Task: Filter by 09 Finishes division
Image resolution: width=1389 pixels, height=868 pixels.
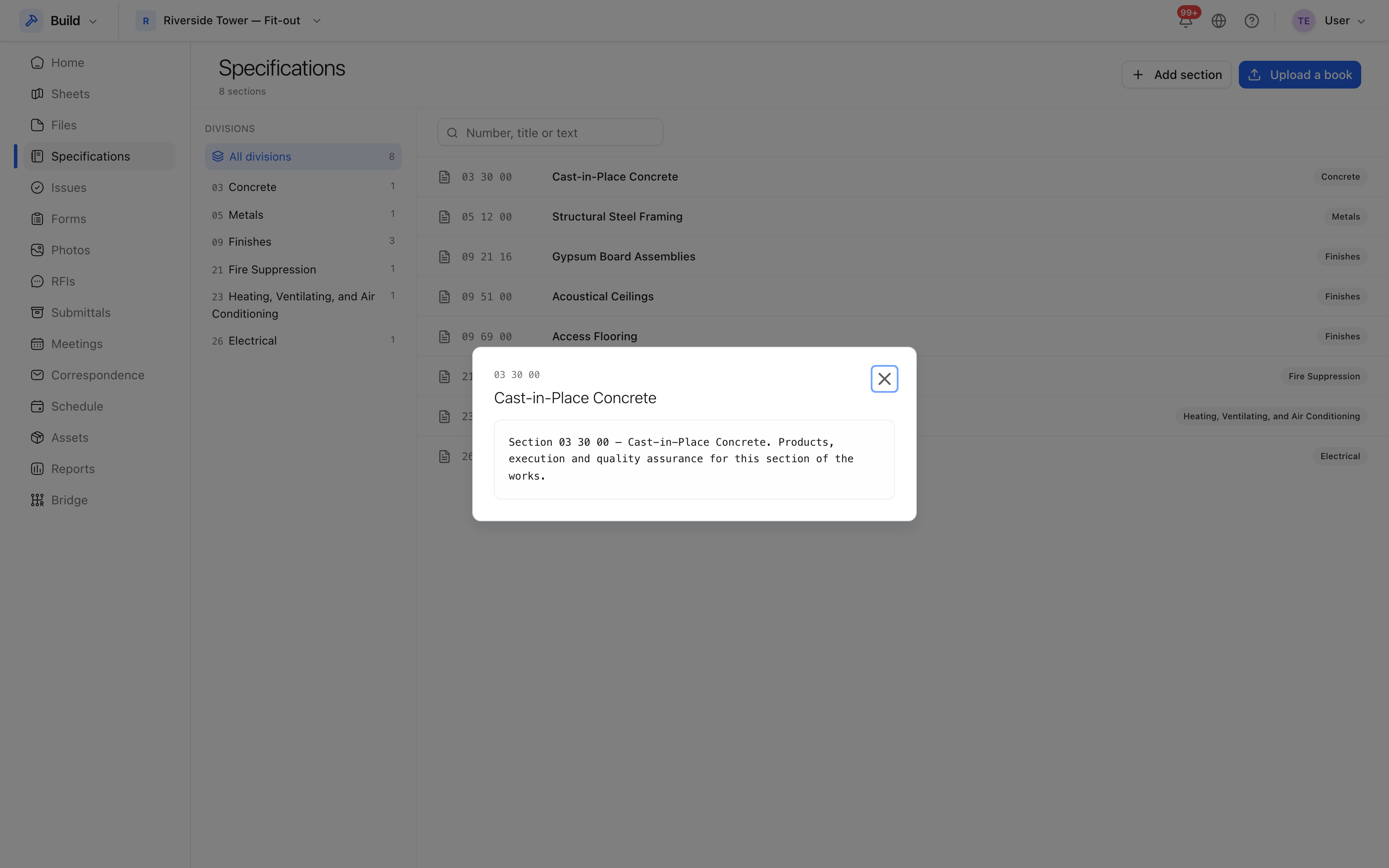Action: click(303, 242)
